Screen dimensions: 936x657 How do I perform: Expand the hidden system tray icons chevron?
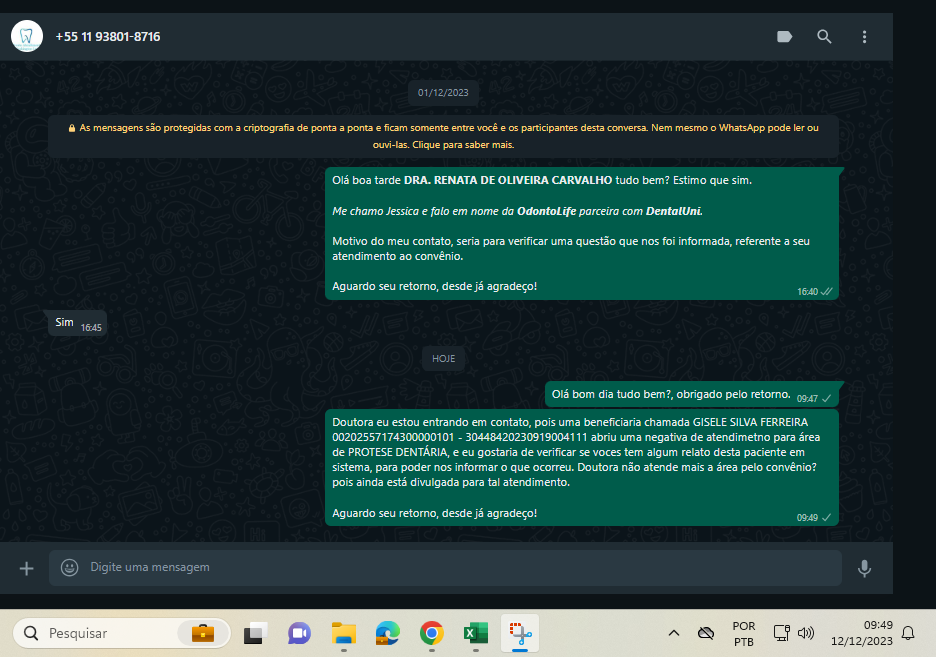pyautogui.click(x=674, y=633)
